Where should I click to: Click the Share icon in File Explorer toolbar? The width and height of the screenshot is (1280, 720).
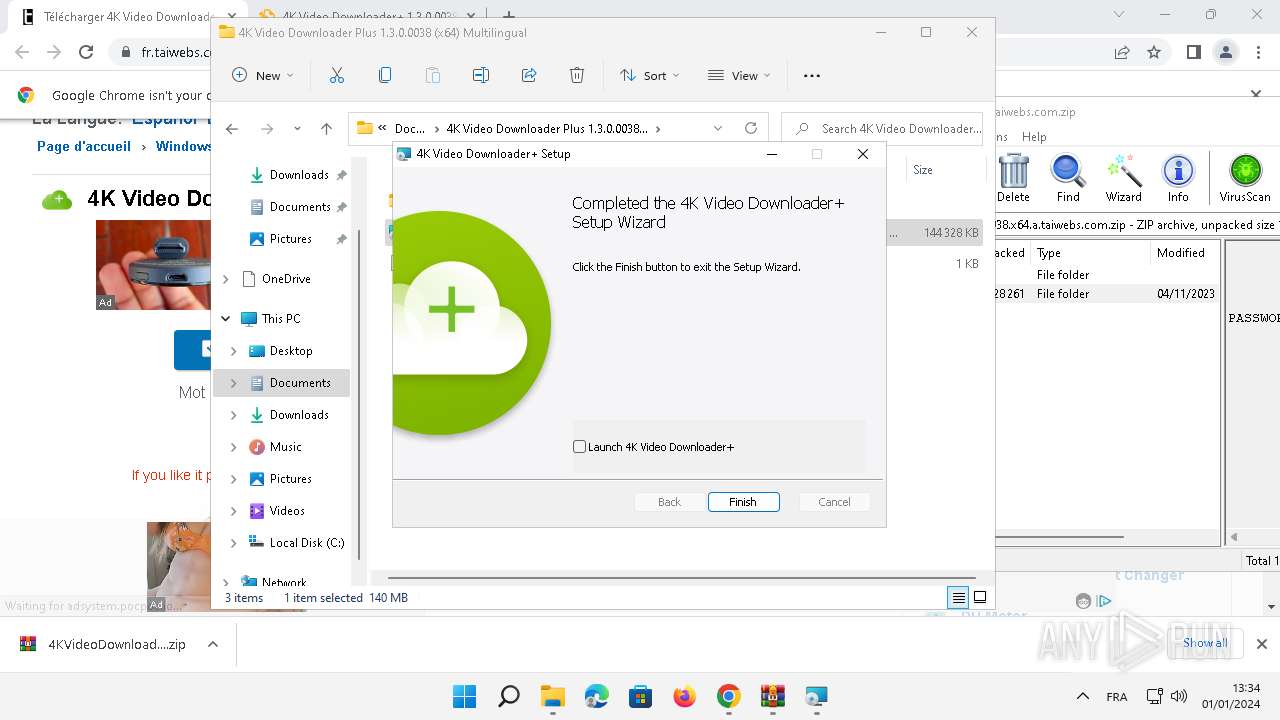click(x=529, y=75)
